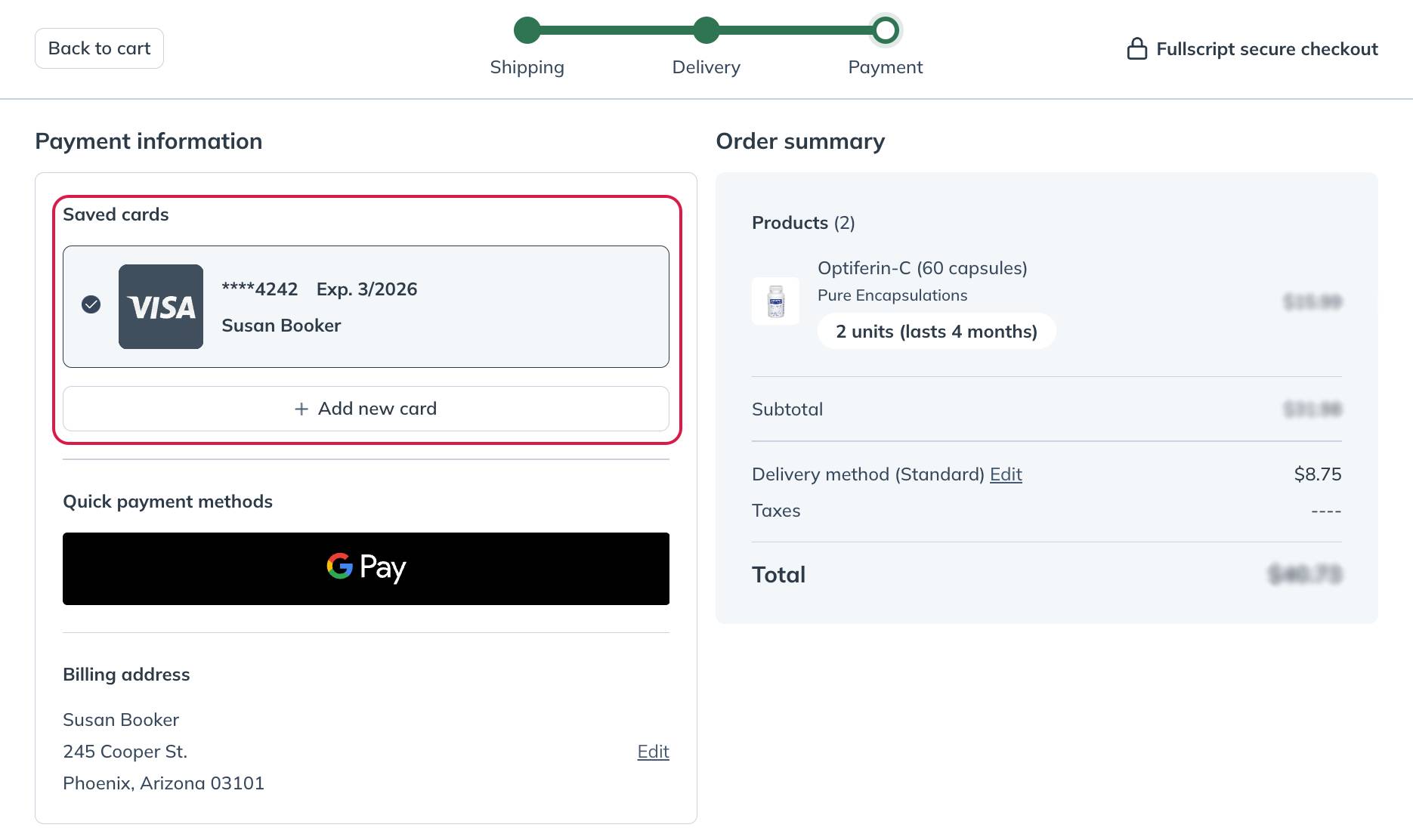The width and height of the screenshot is (1413, 840).
Task: Click the Google Pay button
Action: 366,568
